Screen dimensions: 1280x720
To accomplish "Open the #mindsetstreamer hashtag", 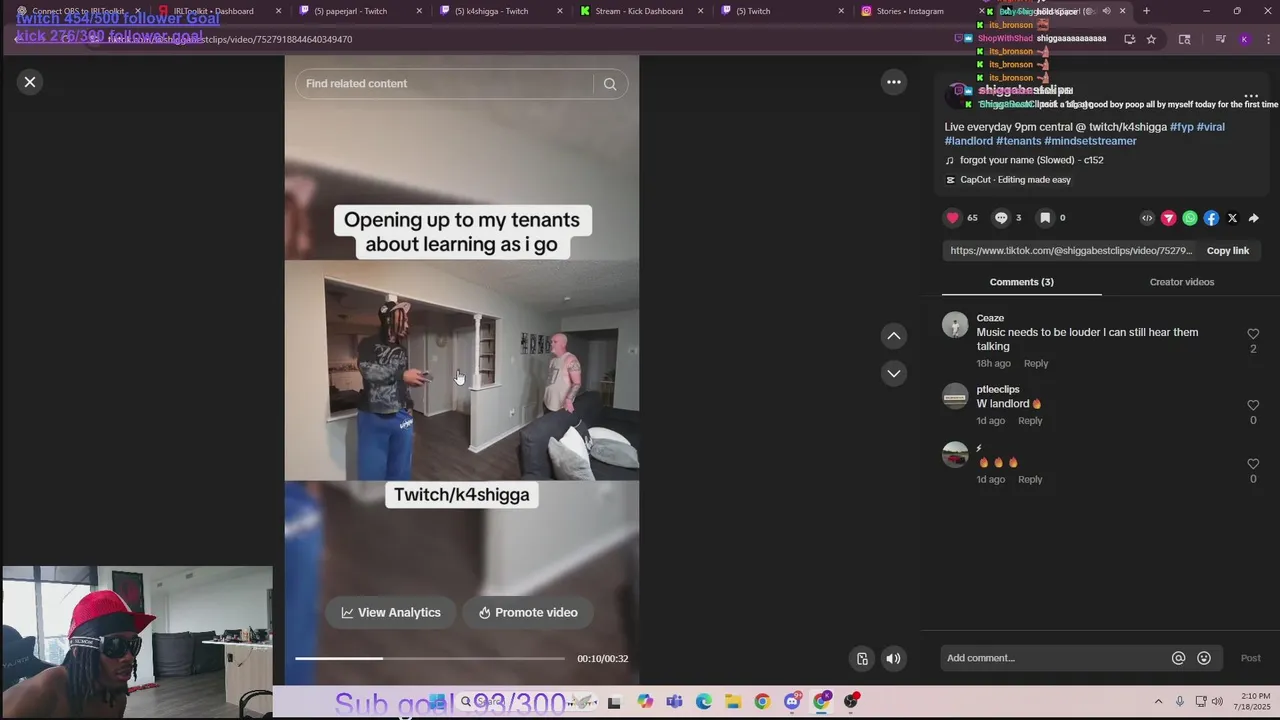I will (1090, 141).
